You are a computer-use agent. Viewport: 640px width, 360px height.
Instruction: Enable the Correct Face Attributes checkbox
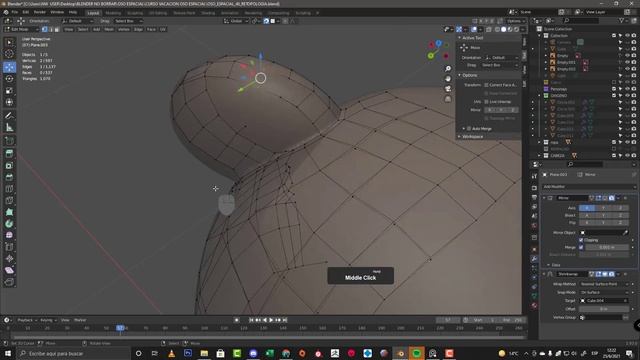tap(486, 85)
